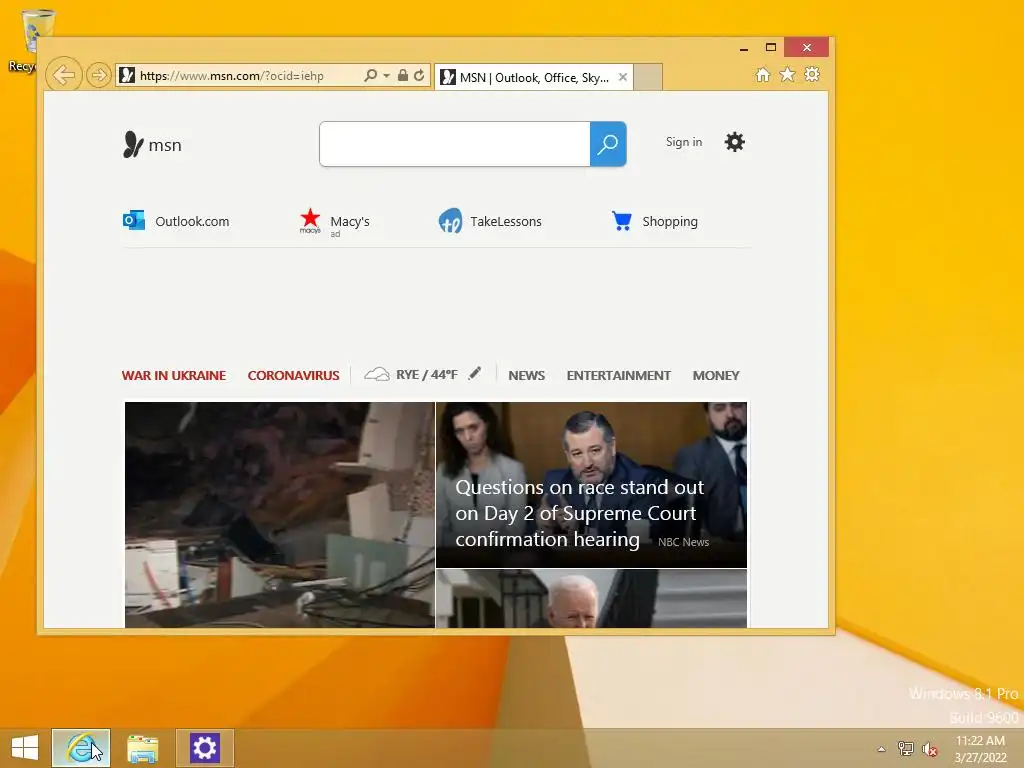
Task: Edit weather location with pencil icon
Action: [x=475, y=374]
